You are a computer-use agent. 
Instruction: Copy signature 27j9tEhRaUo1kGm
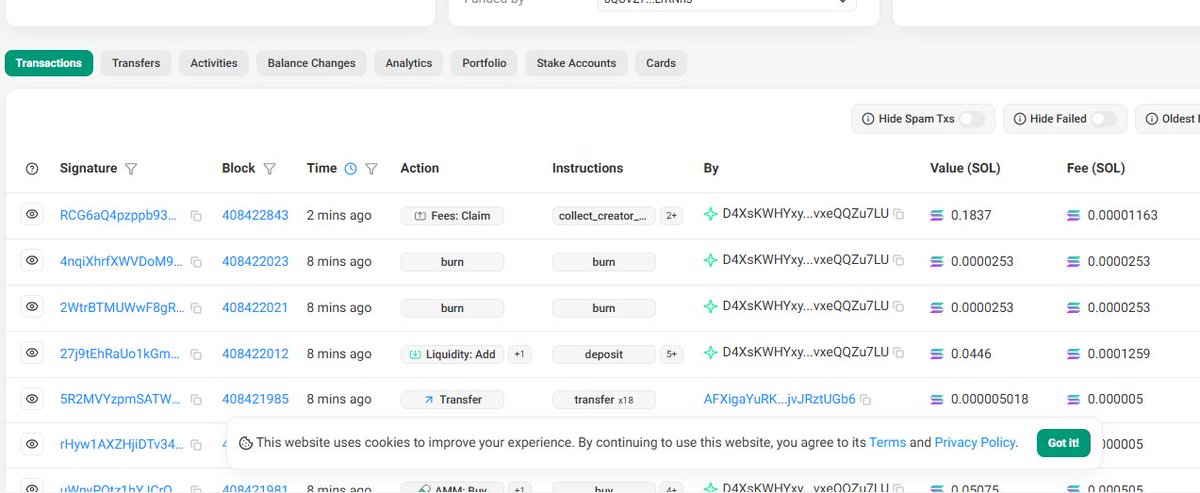(x=196, y=354)
